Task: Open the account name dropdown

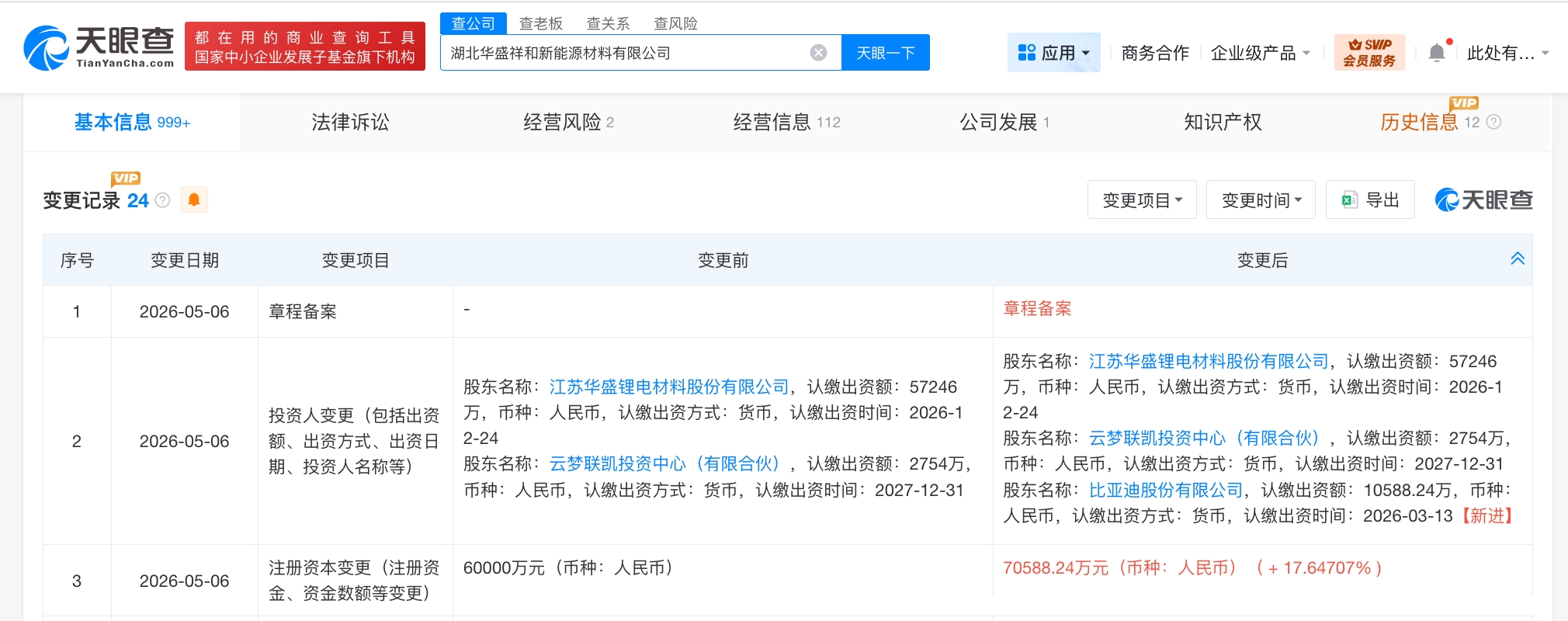Action: click(x=1507, y=53)
